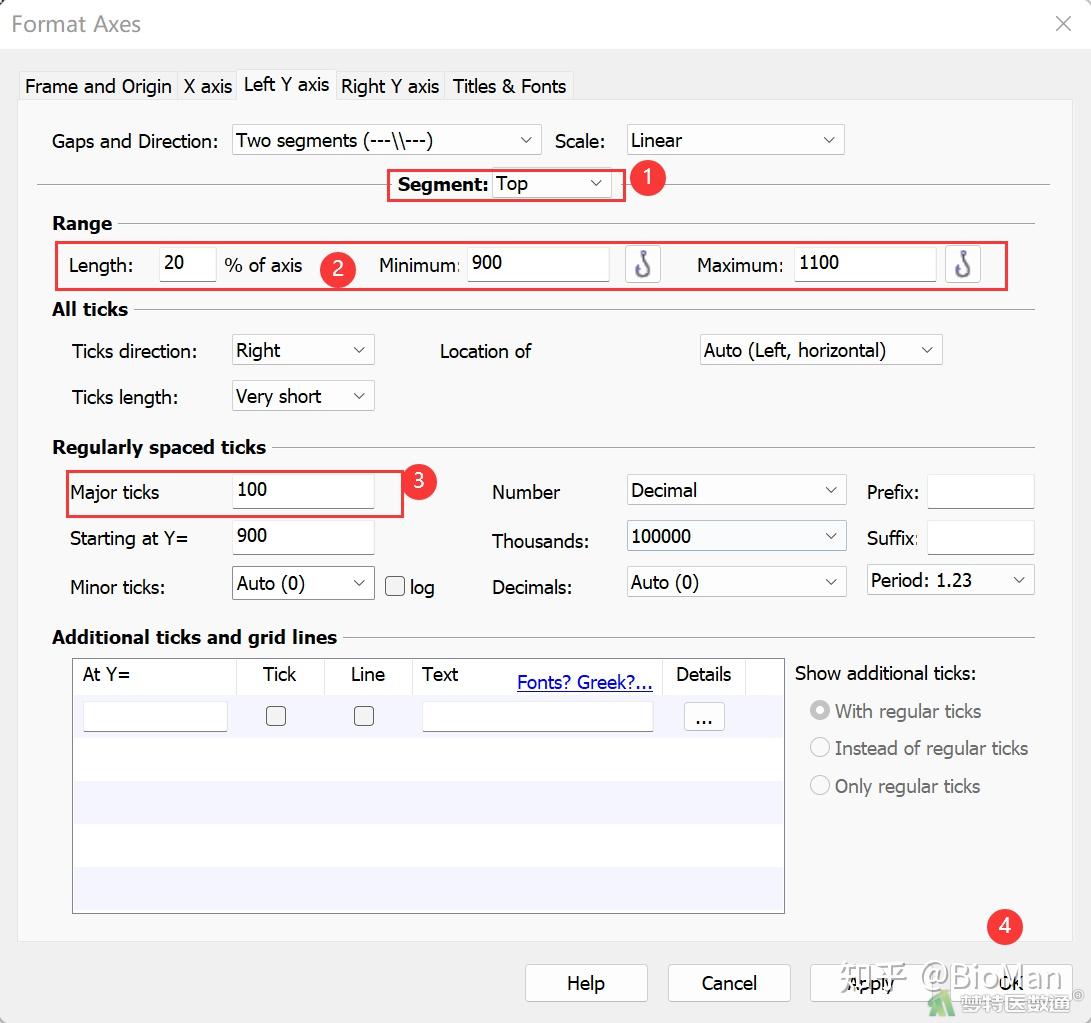Enable the log minor ticks checkbox
Image resolution: width=1091 pixels, height=1023 pixels.
coord(395,587)
